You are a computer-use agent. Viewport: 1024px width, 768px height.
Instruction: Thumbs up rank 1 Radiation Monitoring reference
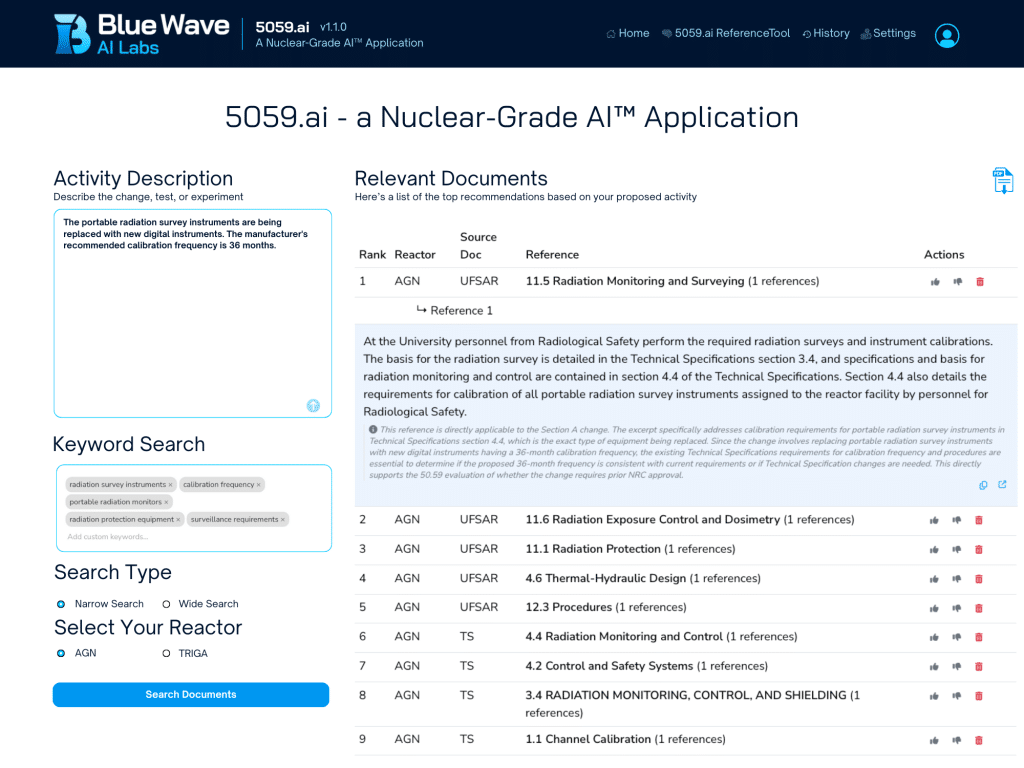coord(935,282)
